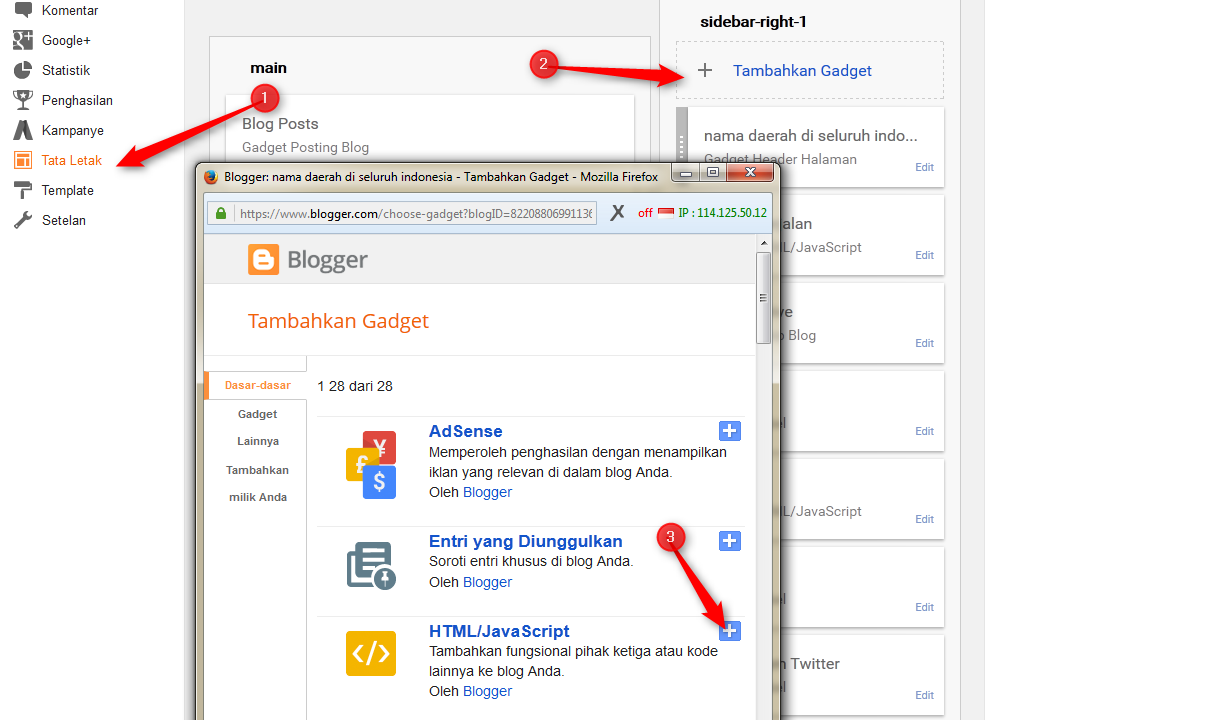This screenshot has width=1207, height=720.
Task: Click the green padlock in the popup address bar
Action: click(222, 213)
